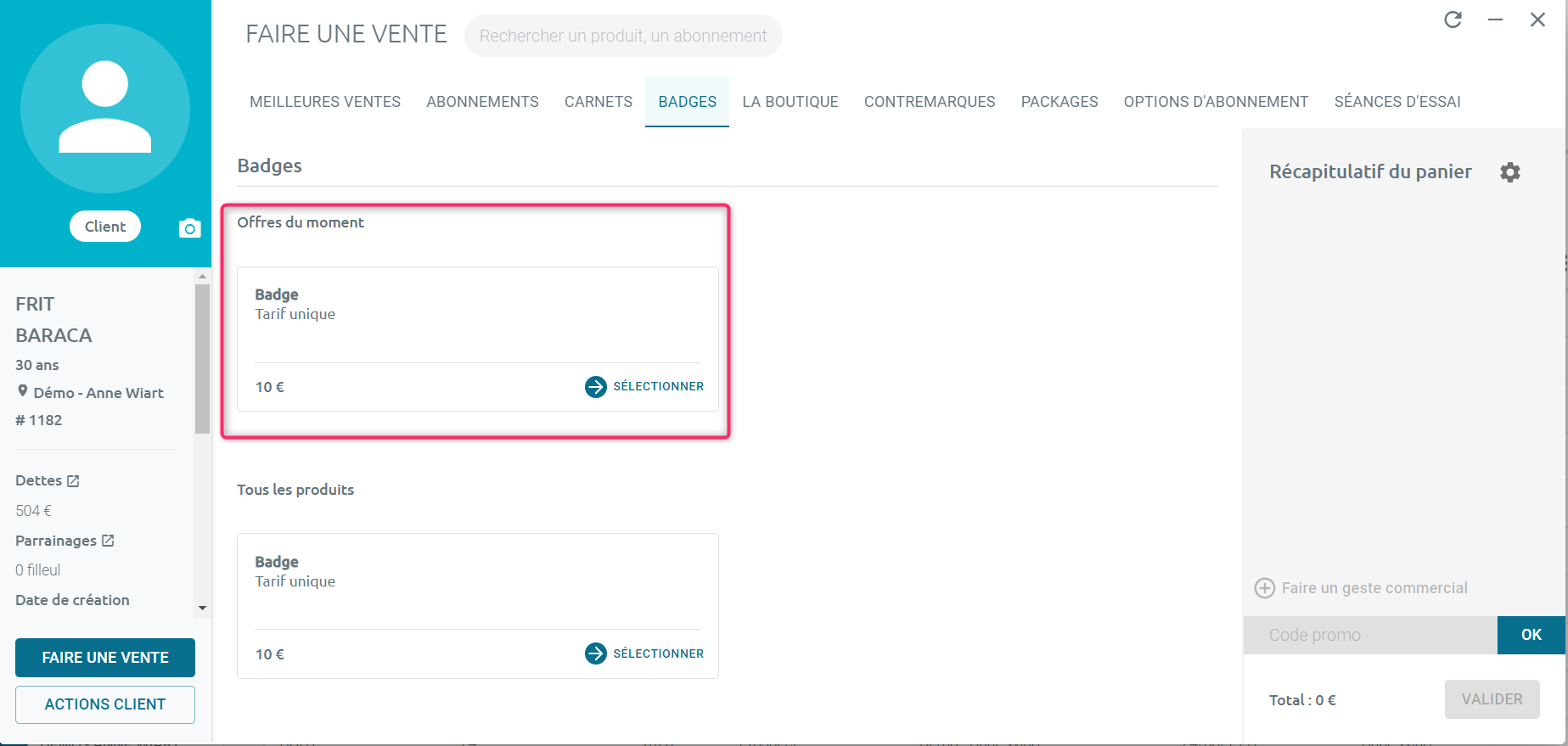Click the Récapitulatif du panier heading
Screen dimensions: 1568x746
pyautogui.click(x=1370, y=171)
